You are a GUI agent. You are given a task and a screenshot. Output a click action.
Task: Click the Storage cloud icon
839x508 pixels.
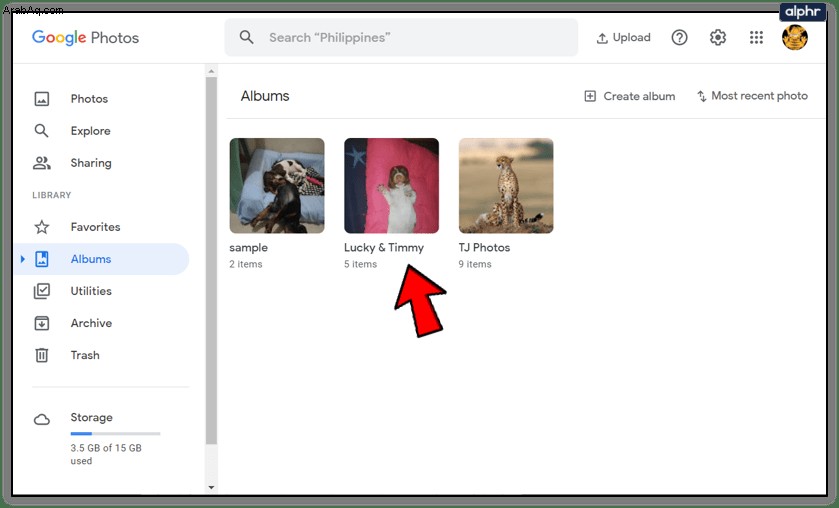pos(42,419)
